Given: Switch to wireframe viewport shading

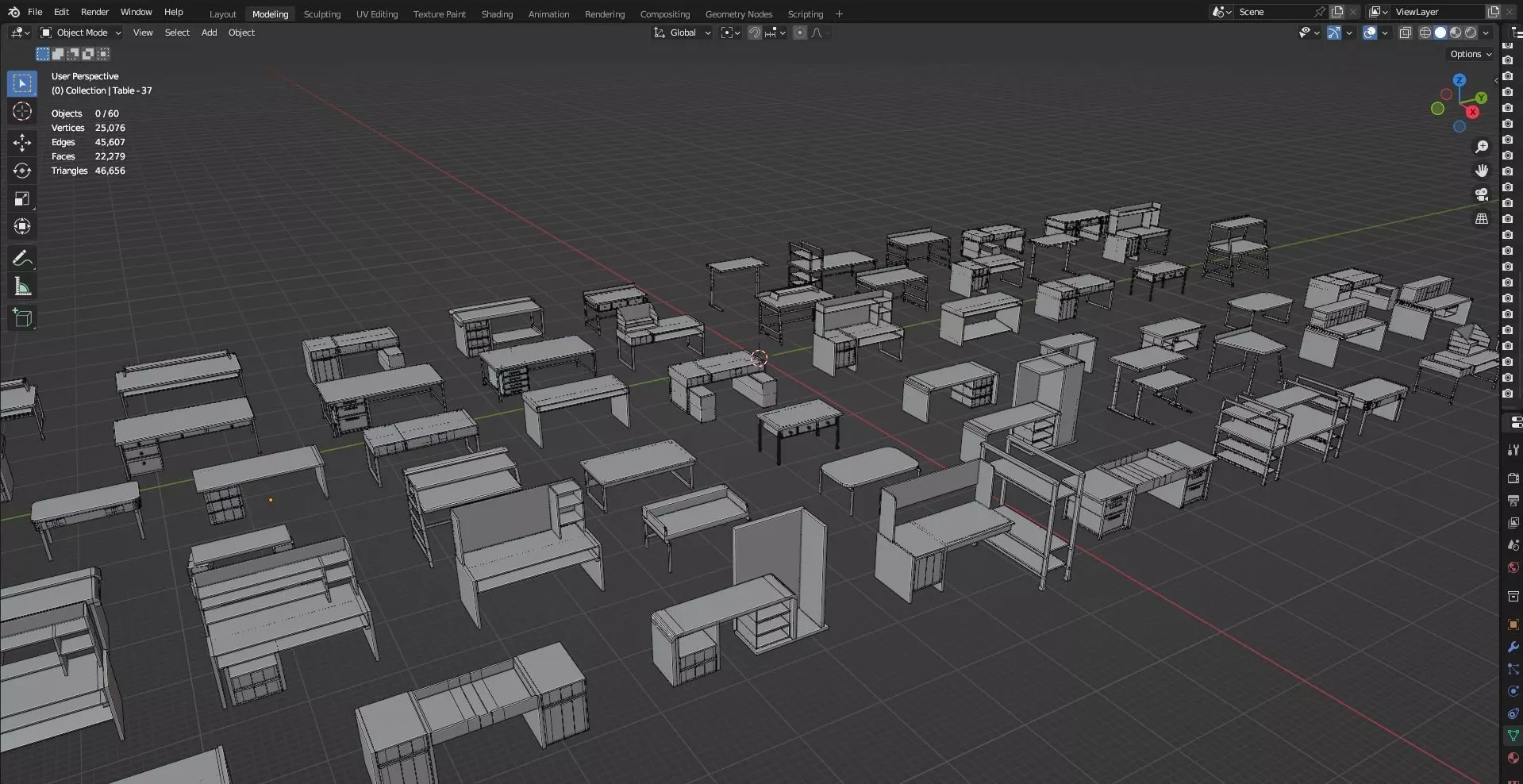Looking at the screenshot, I should point(1425,33).
